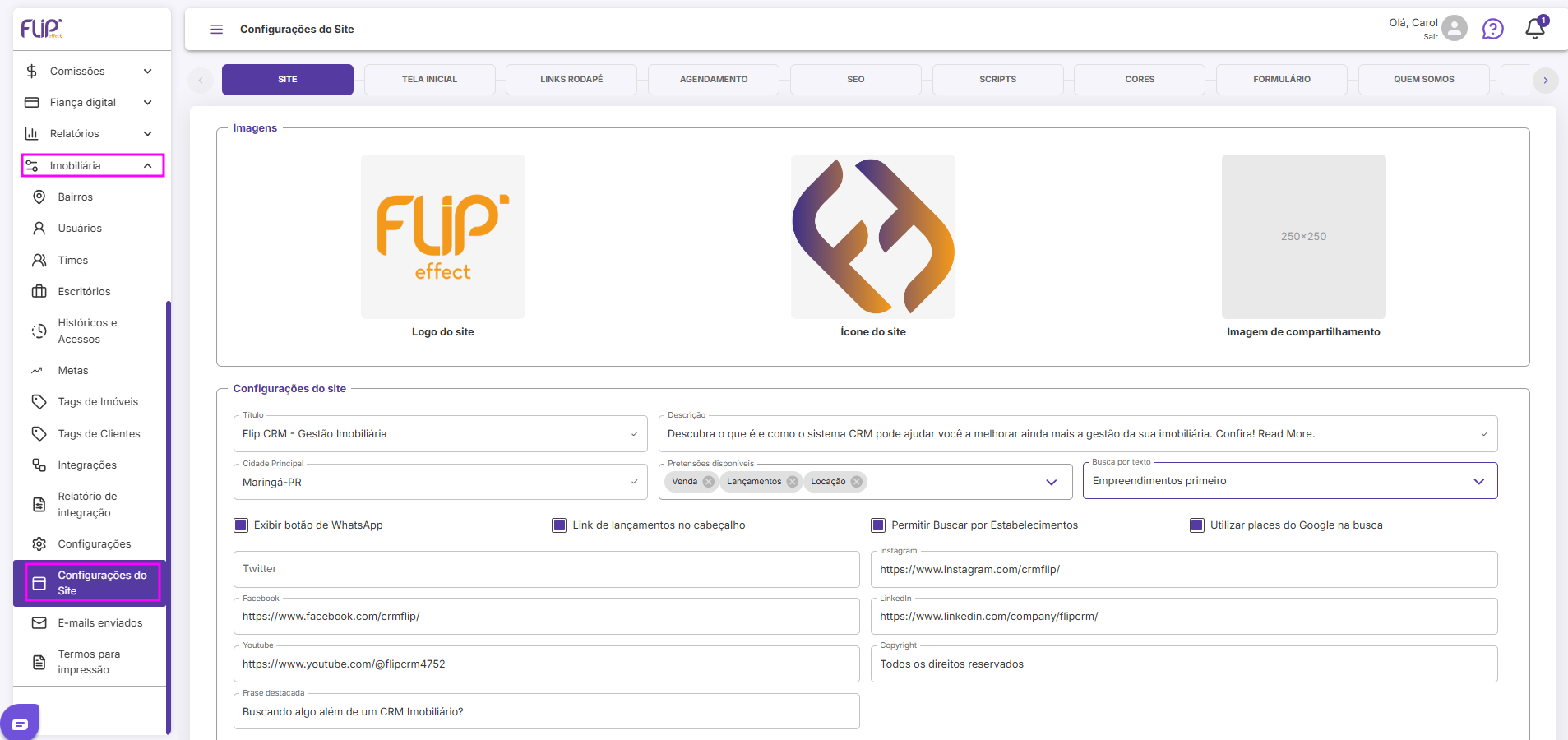The image size is (1568, 740).
Task: Click the Escritórios briefcase icon
Action: pyautogui.click(x=39, y=292)
